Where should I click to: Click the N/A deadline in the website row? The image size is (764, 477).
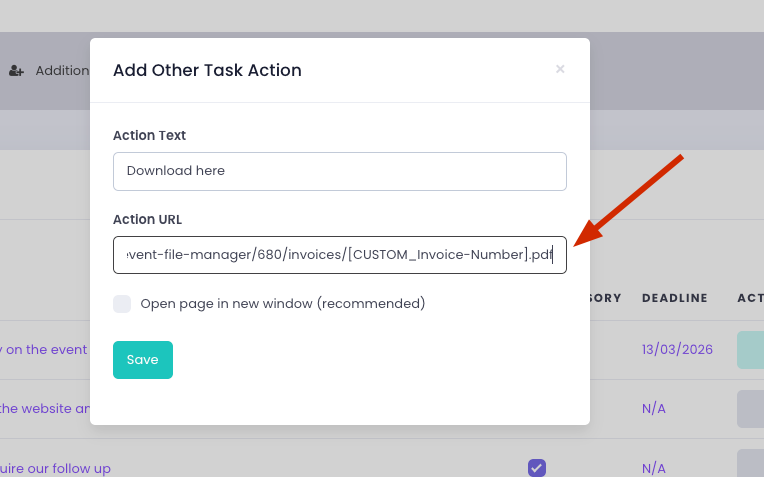click(x=653, y=408)
